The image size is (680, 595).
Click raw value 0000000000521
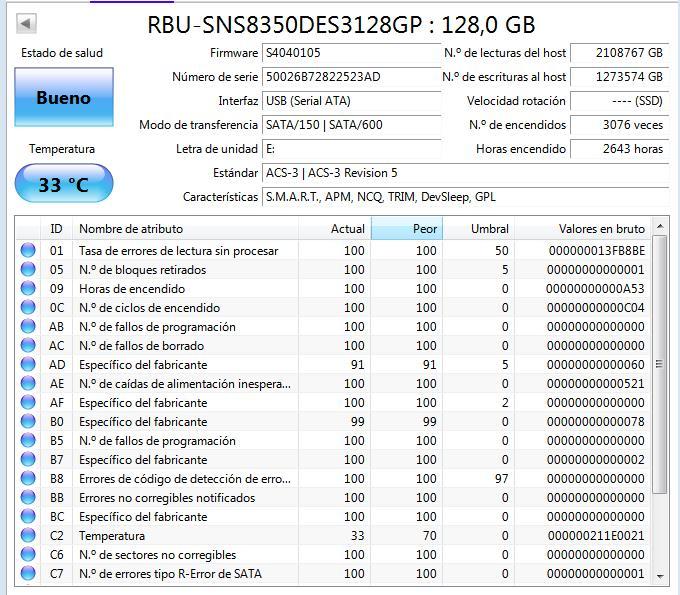(x=595, y=384)
